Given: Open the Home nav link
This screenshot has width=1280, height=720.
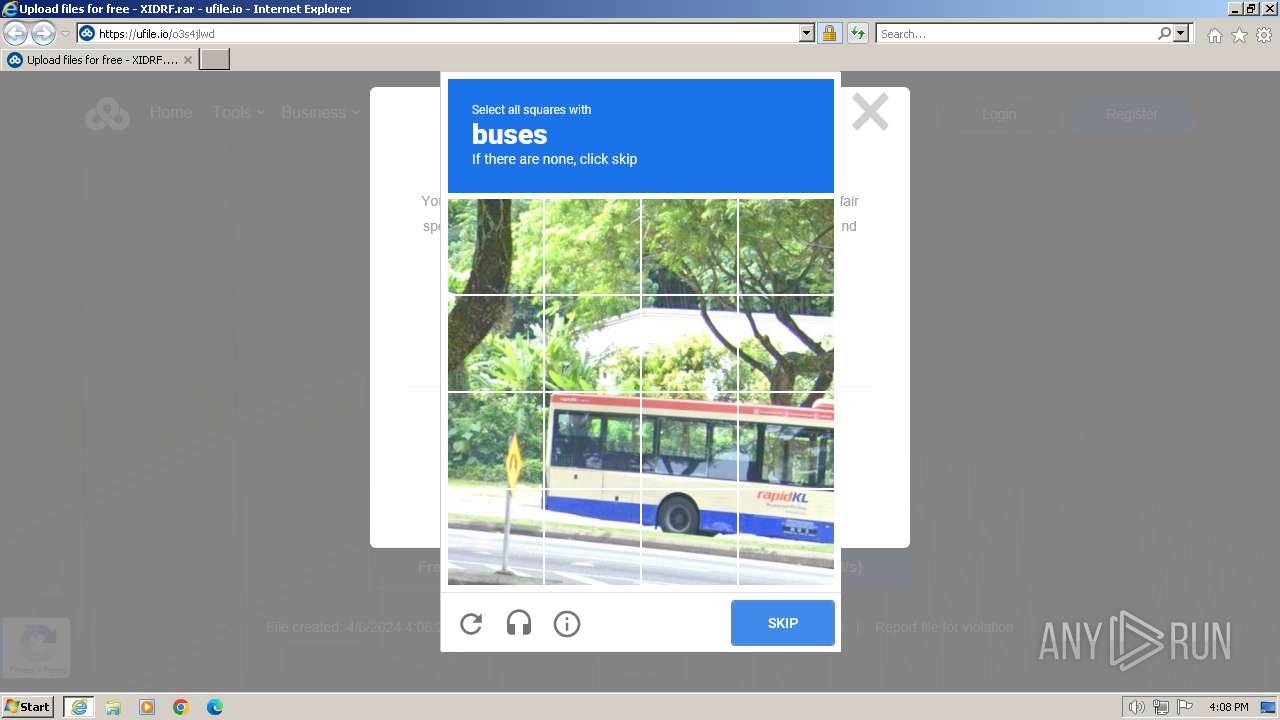Looking at the screenshot, I should [171, 113].
